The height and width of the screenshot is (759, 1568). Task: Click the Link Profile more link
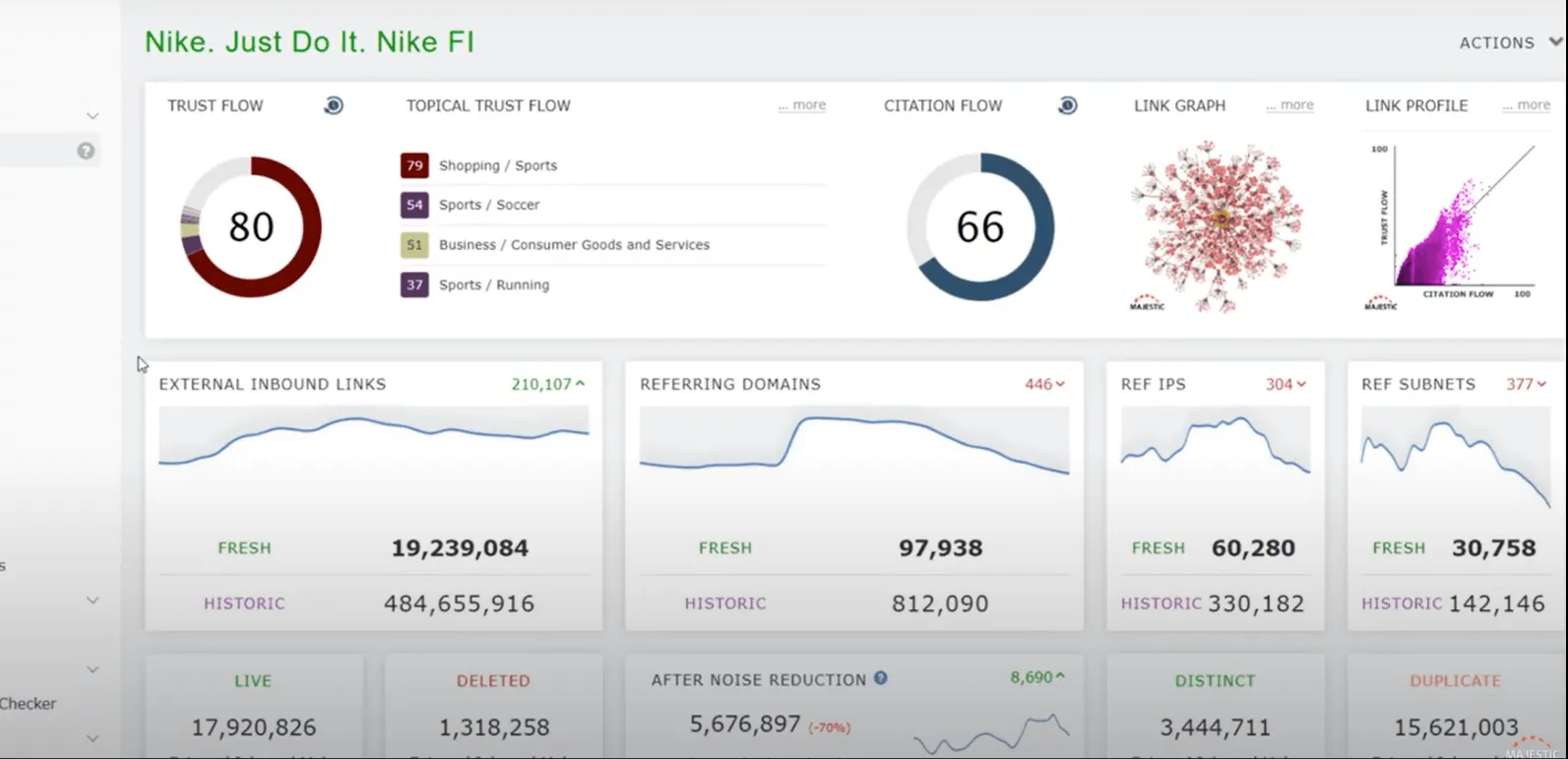1527,105
